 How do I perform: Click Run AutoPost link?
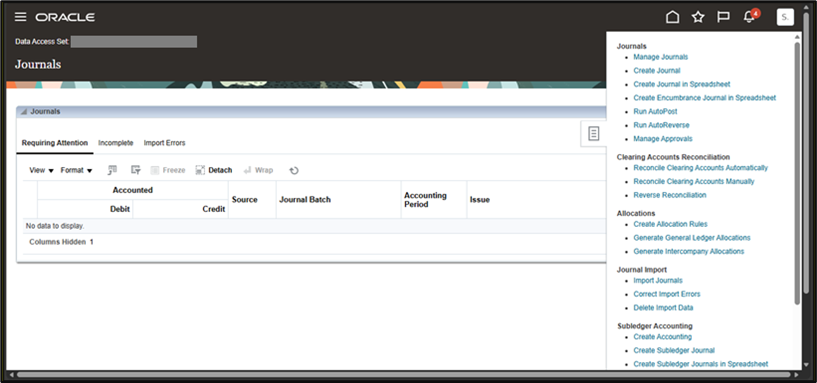655,112
